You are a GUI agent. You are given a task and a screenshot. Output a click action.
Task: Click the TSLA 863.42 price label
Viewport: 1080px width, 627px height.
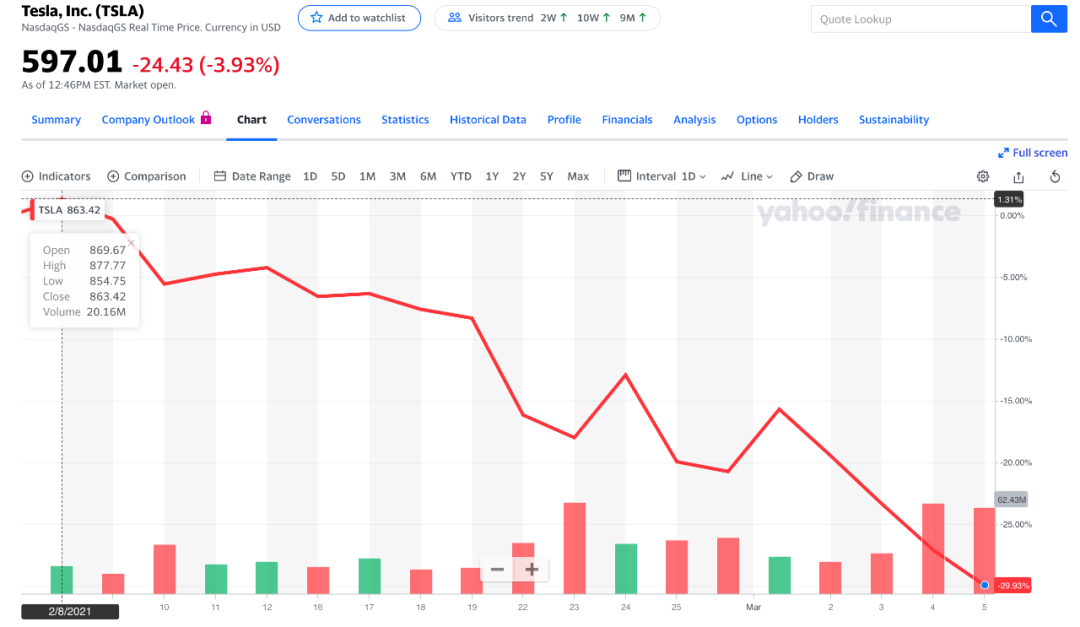tap(69, 210)
